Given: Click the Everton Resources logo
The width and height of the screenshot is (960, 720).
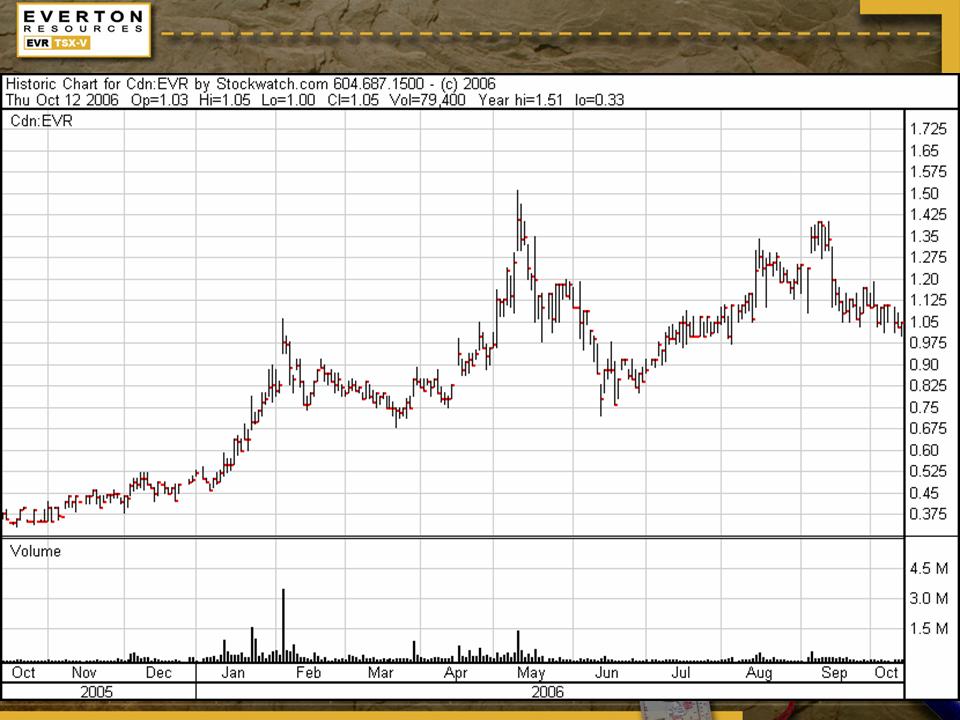Looking at the screenshot, I should pyautogui.click(x=84, y=30).
